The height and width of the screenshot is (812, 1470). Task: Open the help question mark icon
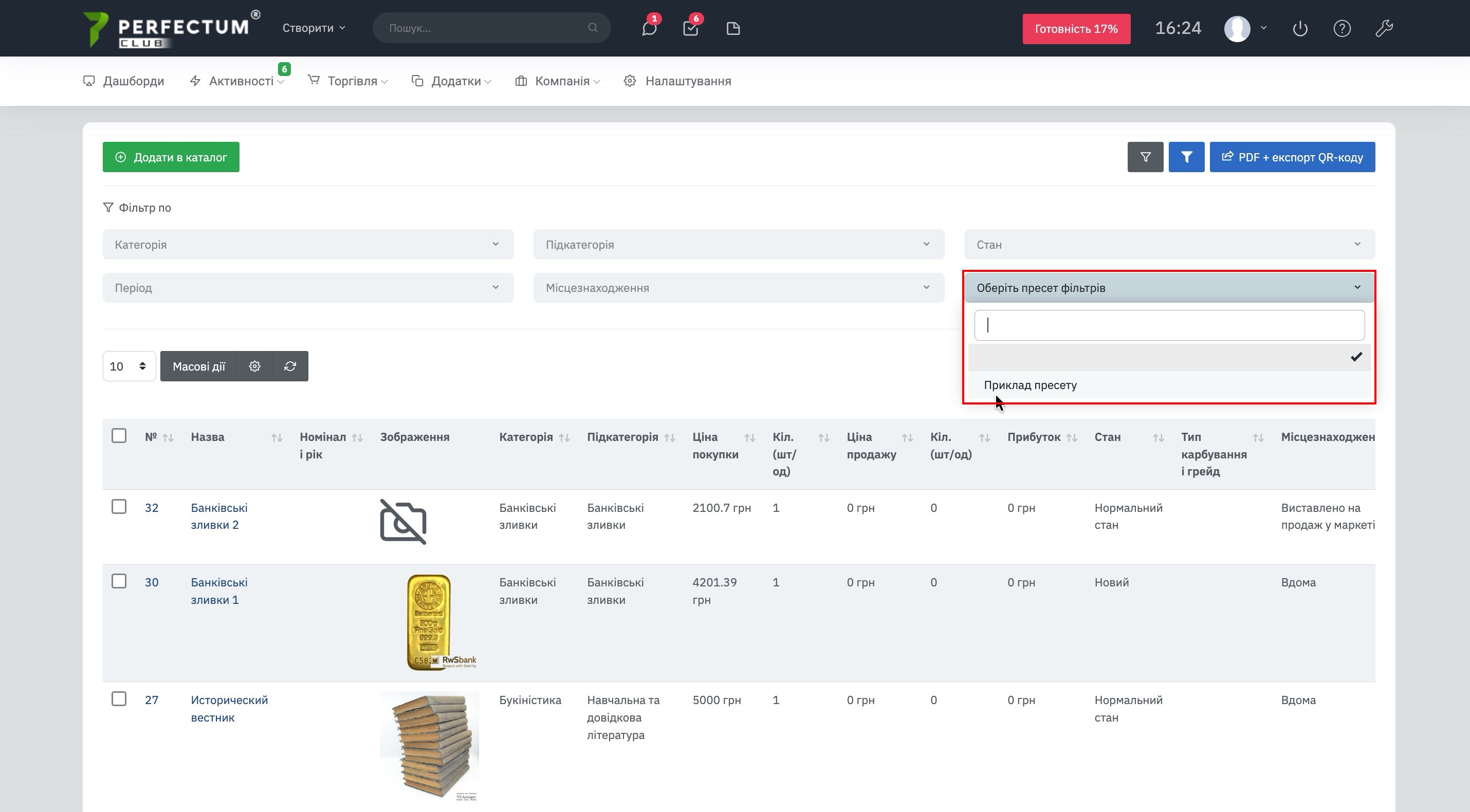pyautogui.click(x=1342, y=29)
